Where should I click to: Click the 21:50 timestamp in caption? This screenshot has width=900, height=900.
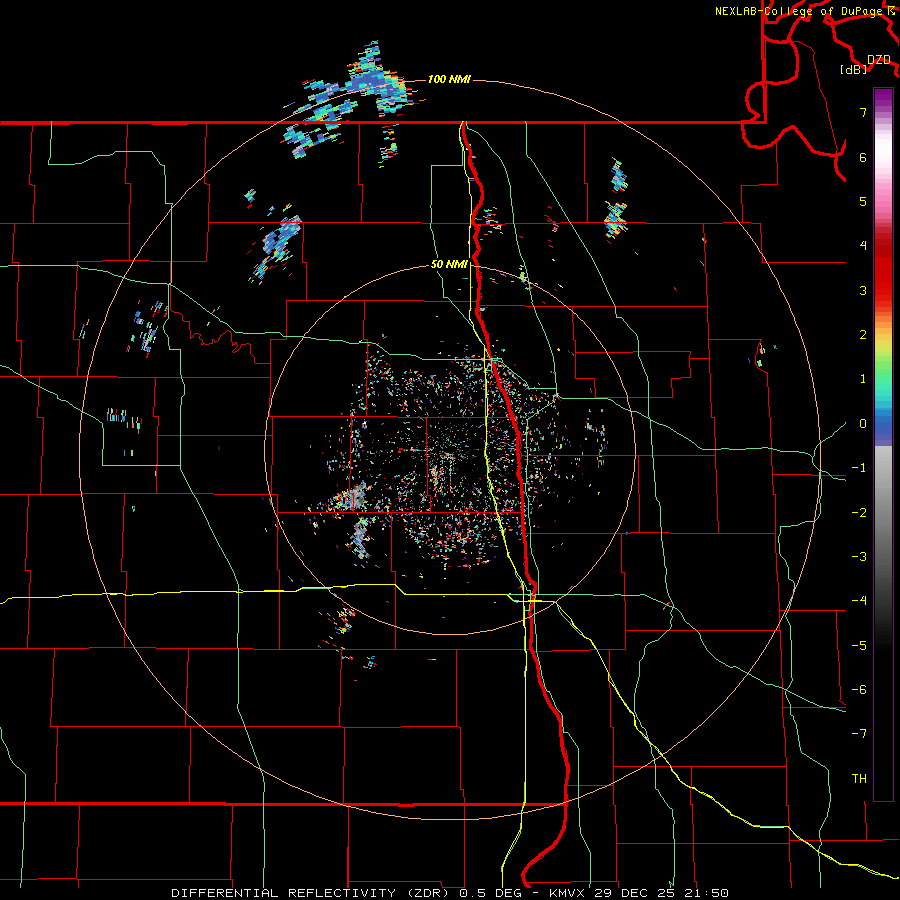(707, 893)
